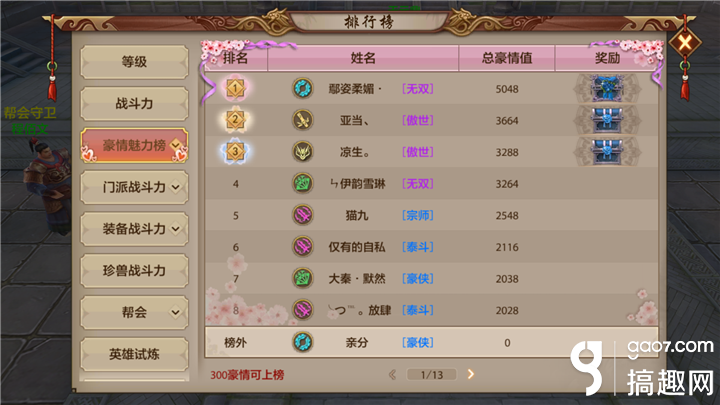Collapse the 豪情魅力榜 category chevron
Viewport: 720px width, 405px height.
(175, 145)
